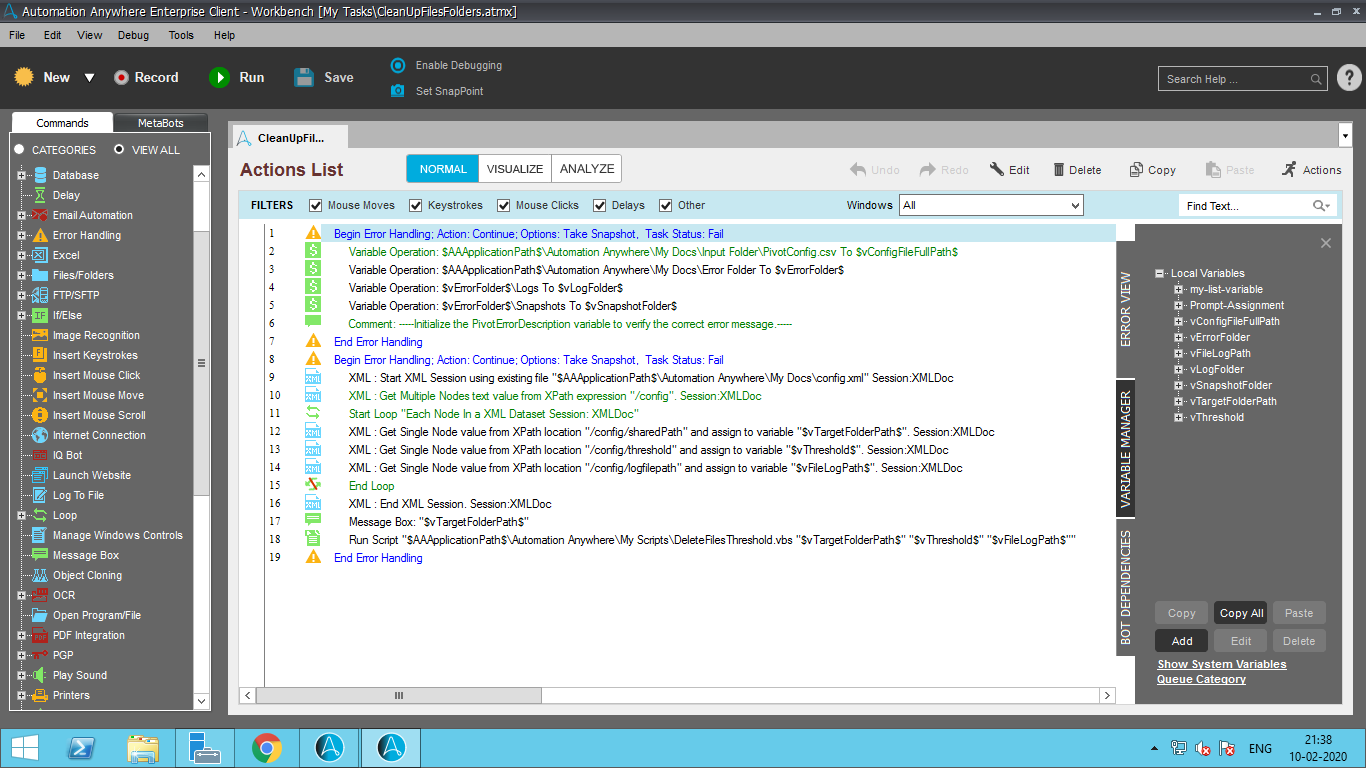Click the Object Cloning icon
The height and width of the screenshot is (768, 1366).
pos(40,575)
